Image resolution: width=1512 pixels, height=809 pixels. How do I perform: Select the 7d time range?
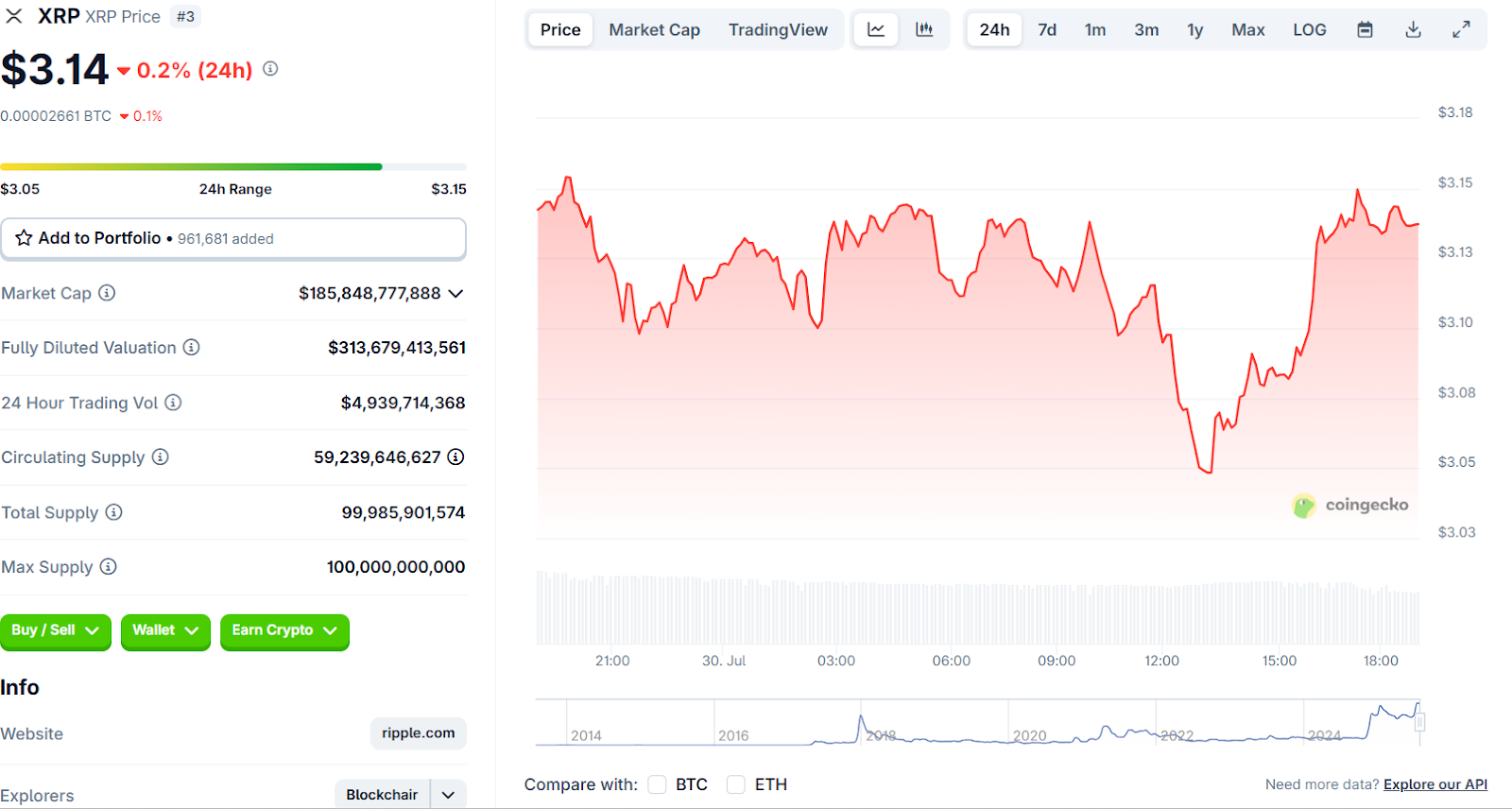[x=1047, y=30]
